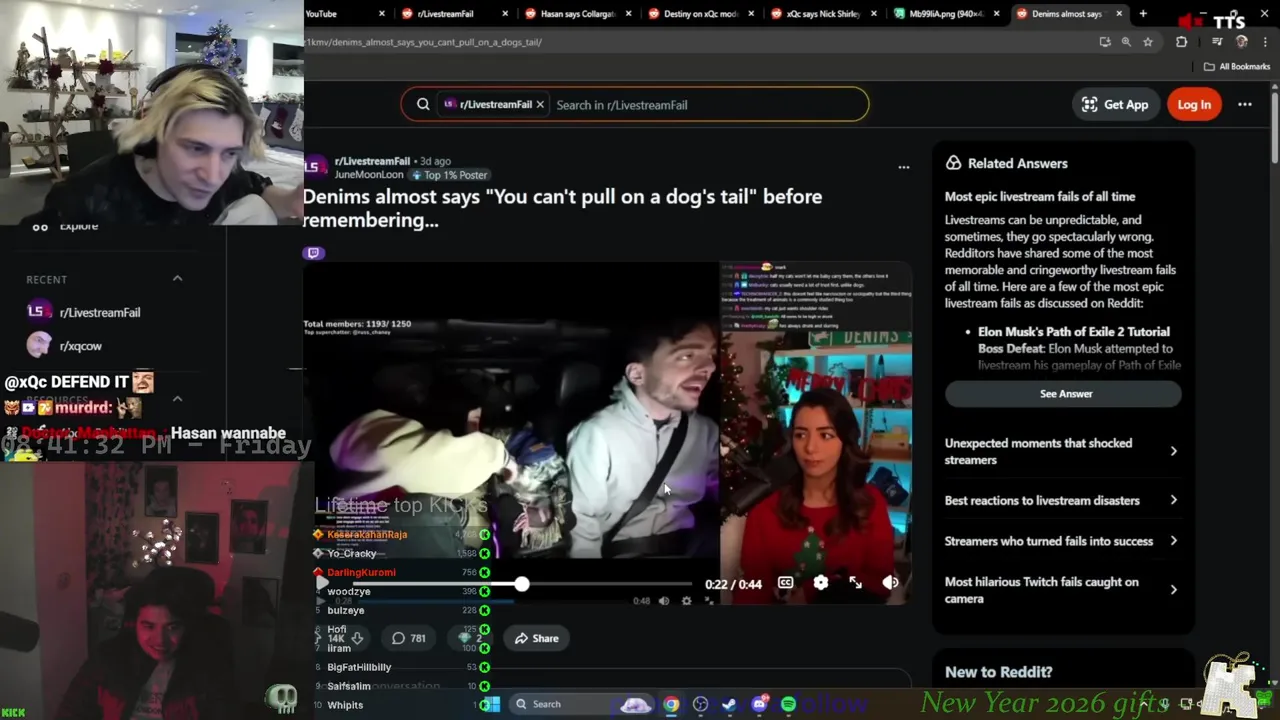The height and width of the screenshot is (720, 1280).
Task: Open Steam from taskbar
Action: tap(729, 704)
